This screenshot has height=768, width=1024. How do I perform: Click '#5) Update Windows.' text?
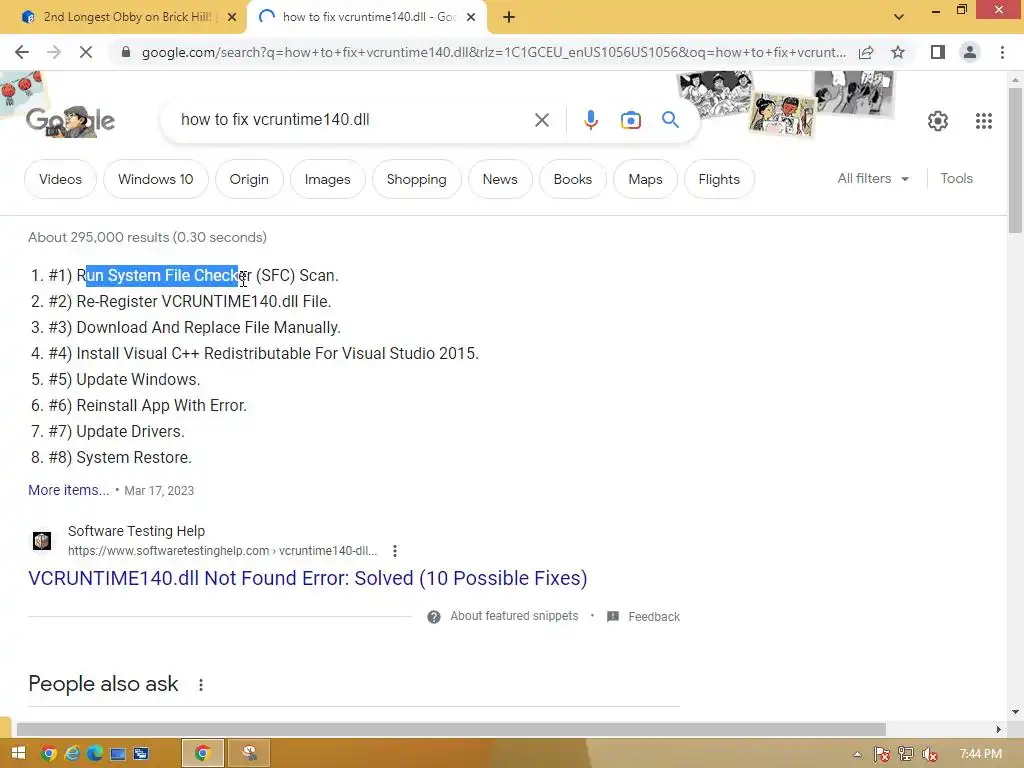coord(124,379)
